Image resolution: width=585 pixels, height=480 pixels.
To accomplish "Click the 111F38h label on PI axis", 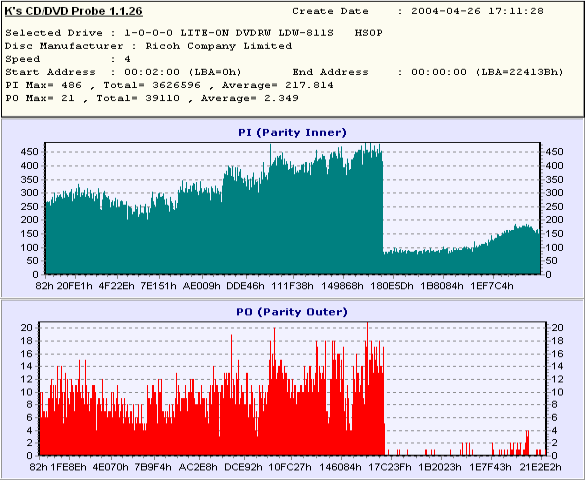I will (292, 286).
